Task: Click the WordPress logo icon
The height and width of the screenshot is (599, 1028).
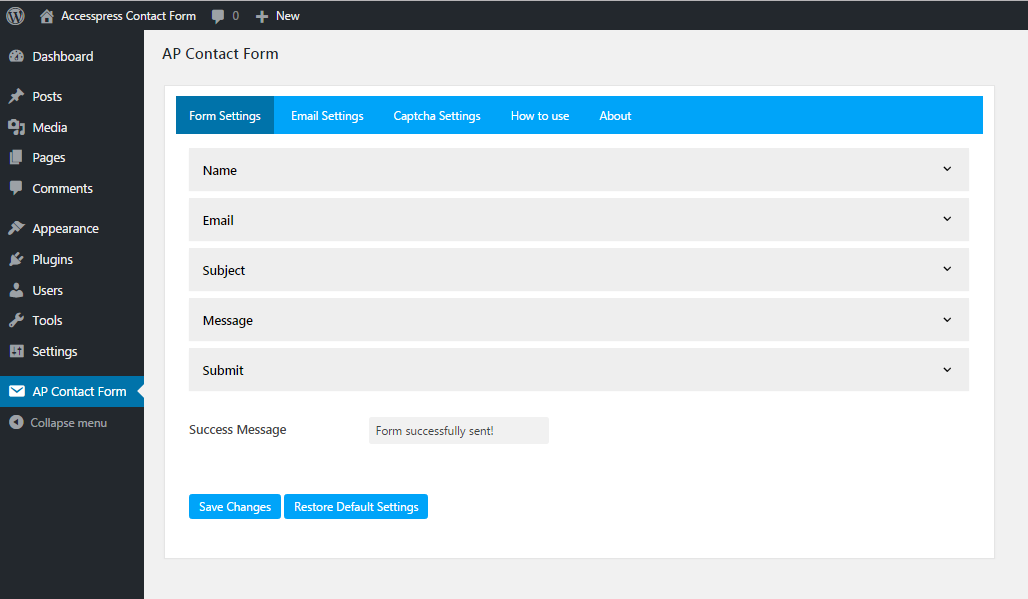Action: coord(15,16)
